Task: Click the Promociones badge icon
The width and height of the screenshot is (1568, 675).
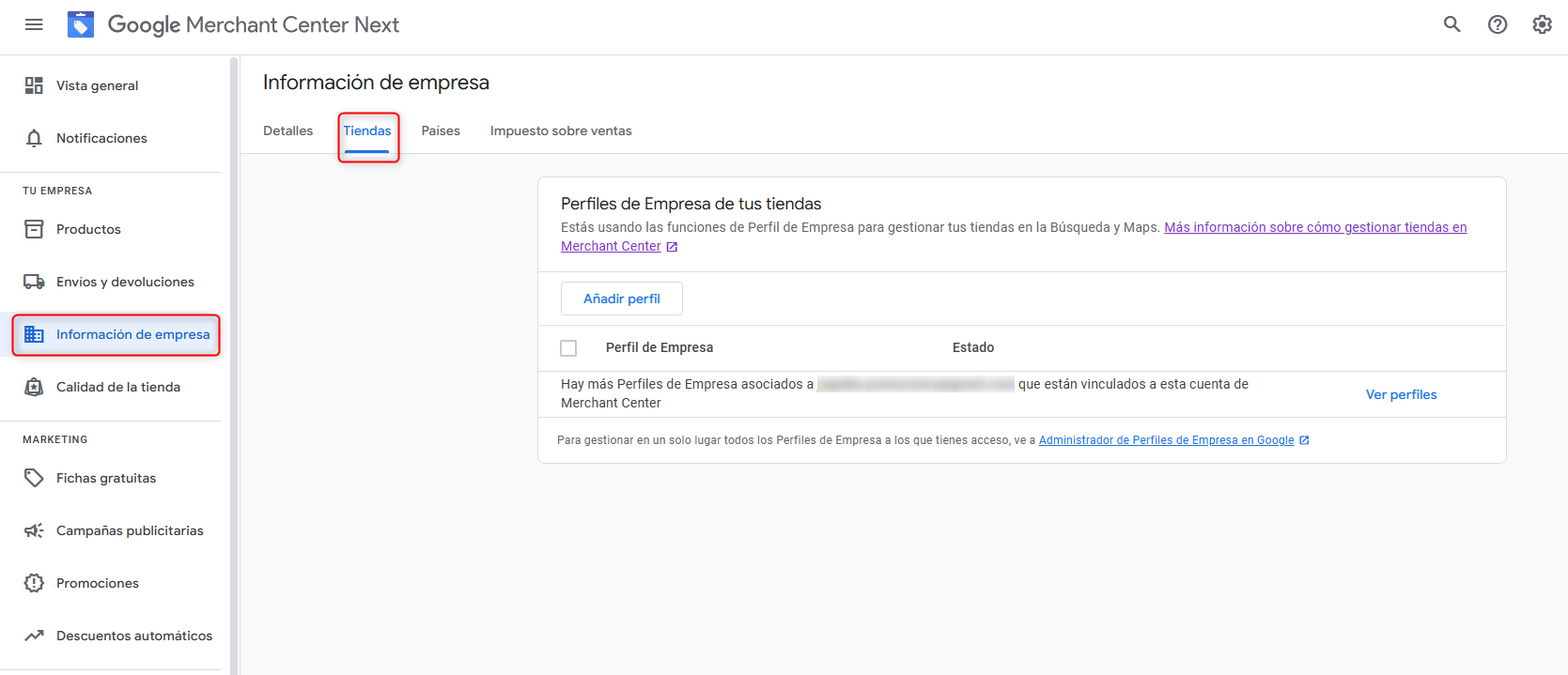Action: [x=34, y=583]
